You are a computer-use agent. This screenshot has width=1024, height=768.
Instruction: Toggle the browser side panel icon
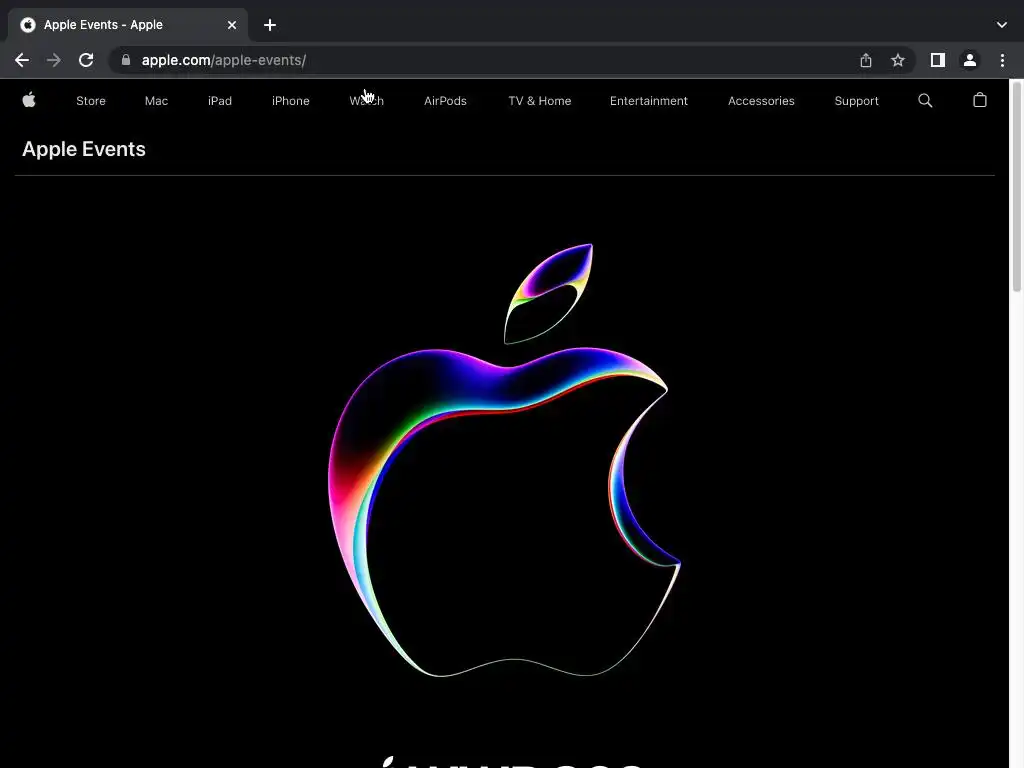tap(938, 60)
